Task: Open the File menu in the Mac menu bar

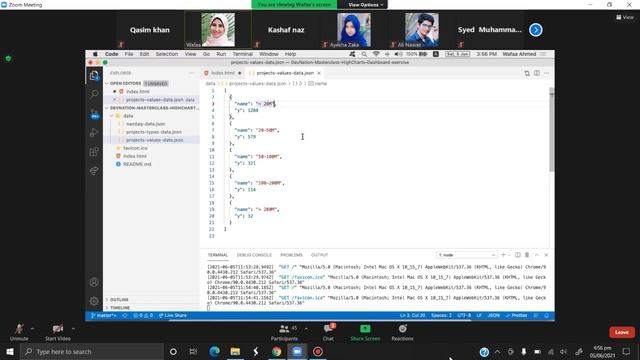Action: click(x=129, y=54)
